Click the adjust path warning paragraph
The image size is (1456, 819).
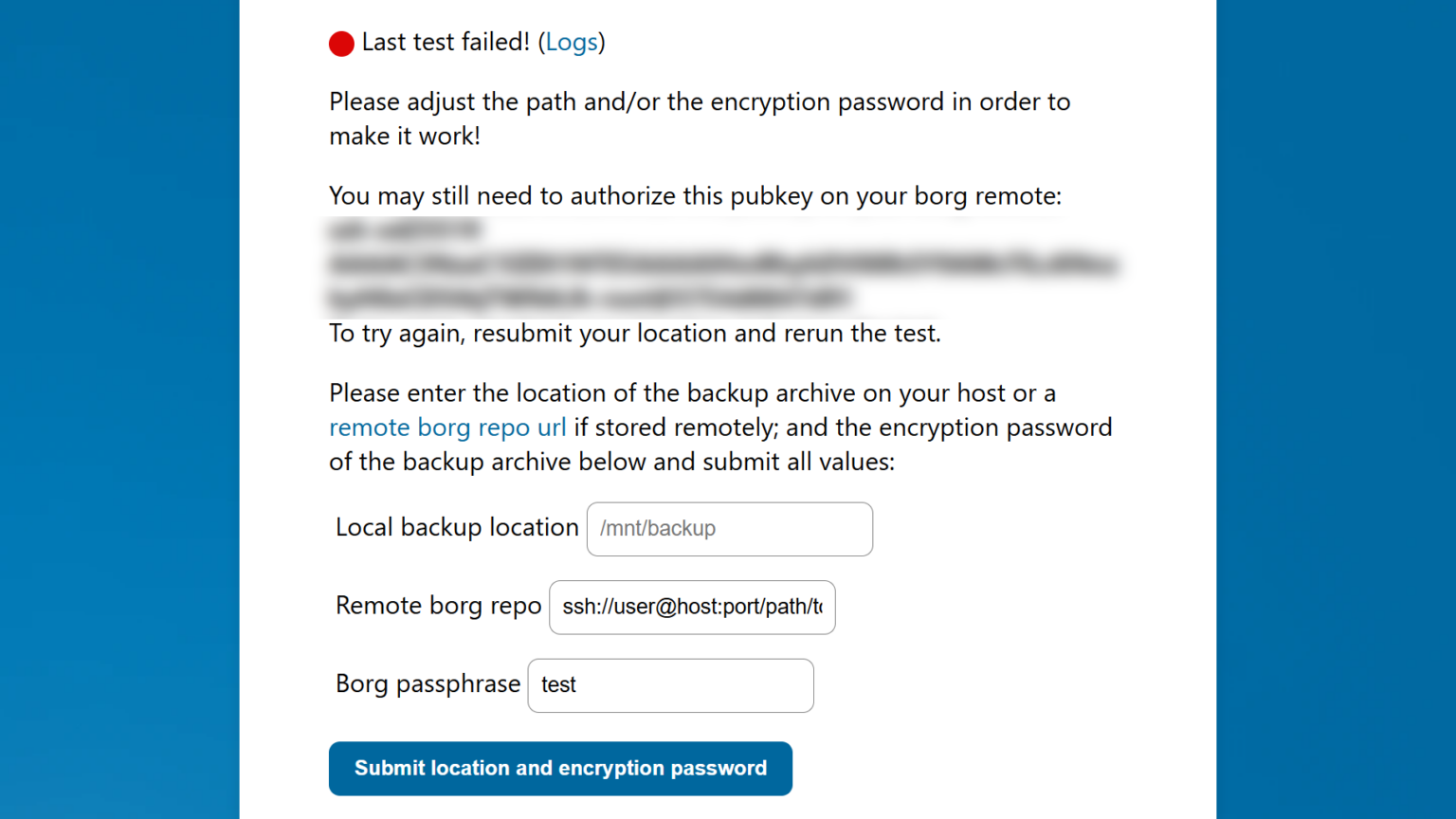coord(699,118)
